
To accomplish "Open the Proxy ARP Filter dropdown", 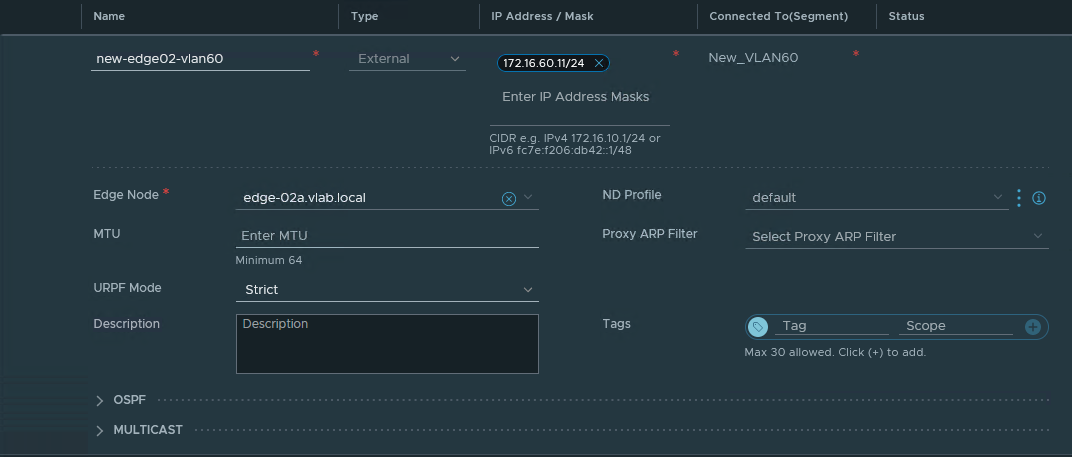I will coord(896,237).
